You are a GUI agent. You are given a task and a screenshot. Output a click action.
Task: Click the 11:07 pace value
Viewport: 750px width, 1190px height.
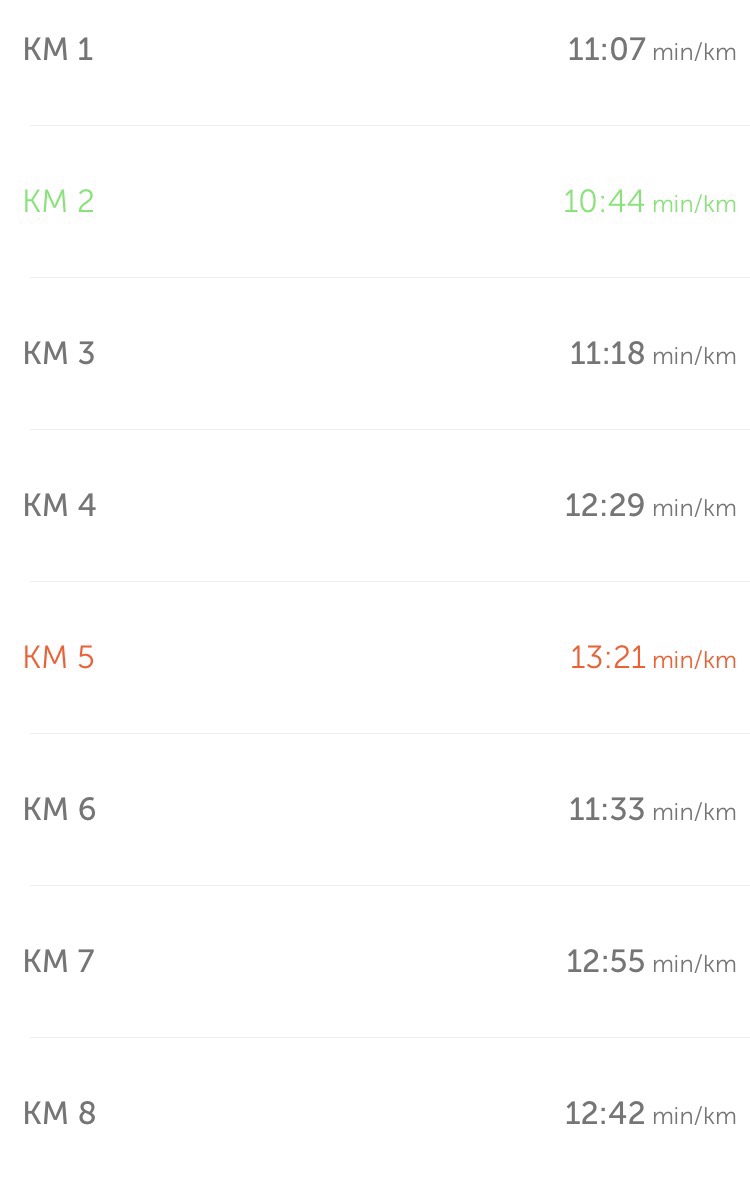(x=606, y=50)
